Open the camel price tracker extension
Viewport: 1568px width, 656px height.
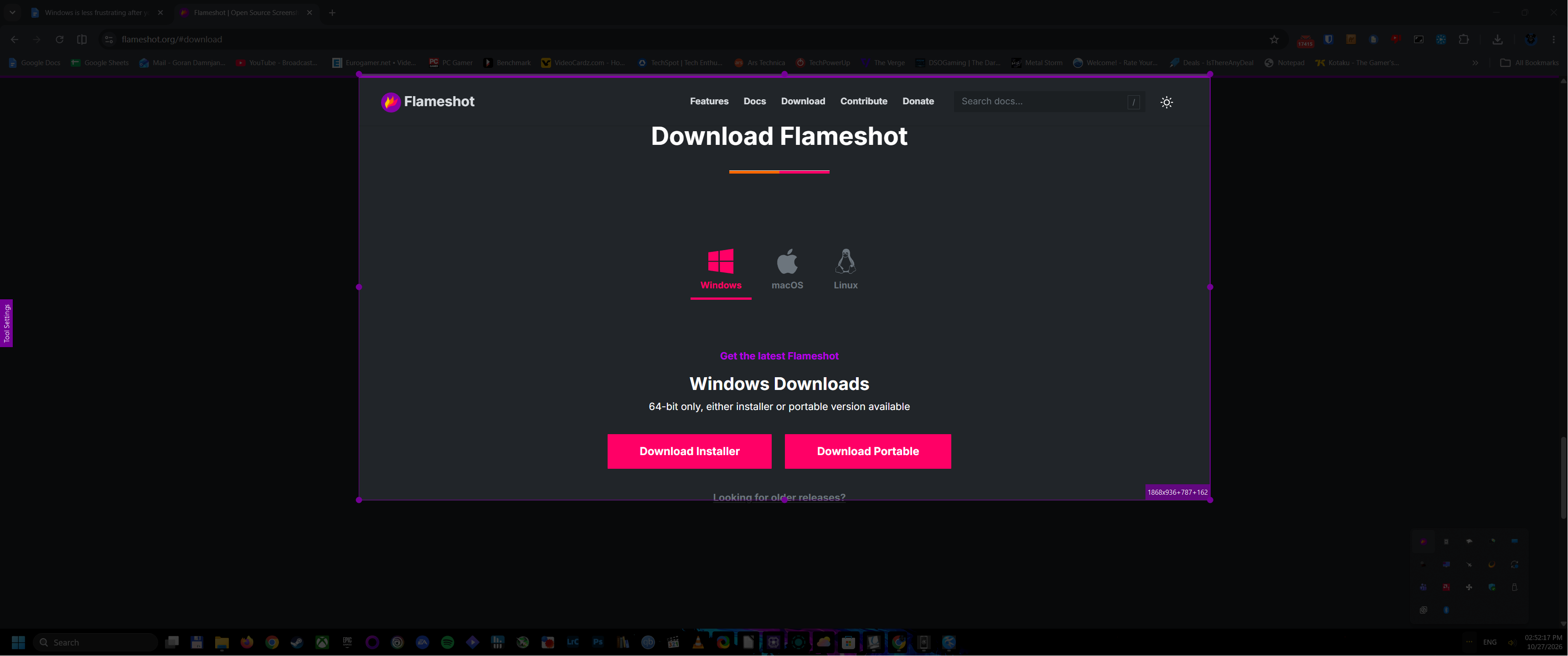tap(1351, 40)
